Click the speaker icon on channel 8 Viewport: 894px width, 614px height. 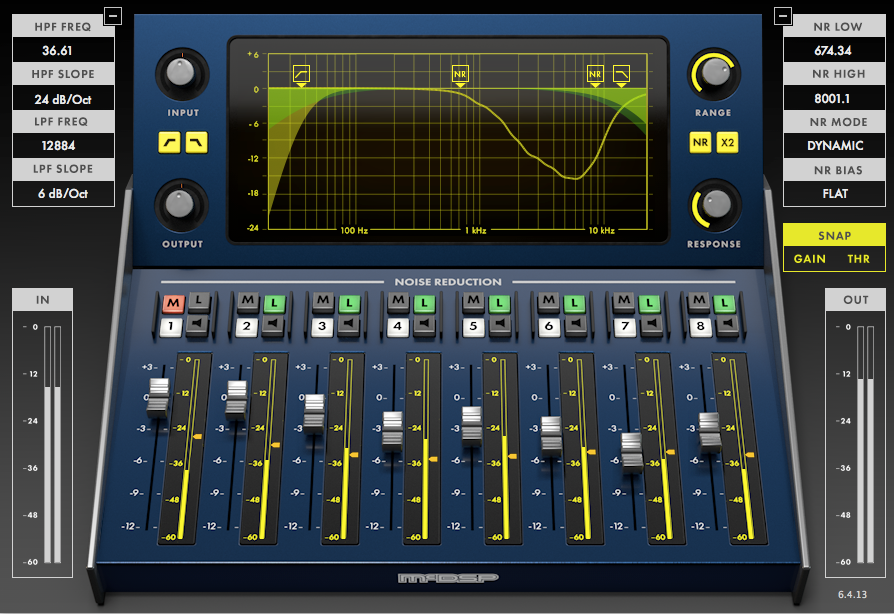(x=729, y=322)
